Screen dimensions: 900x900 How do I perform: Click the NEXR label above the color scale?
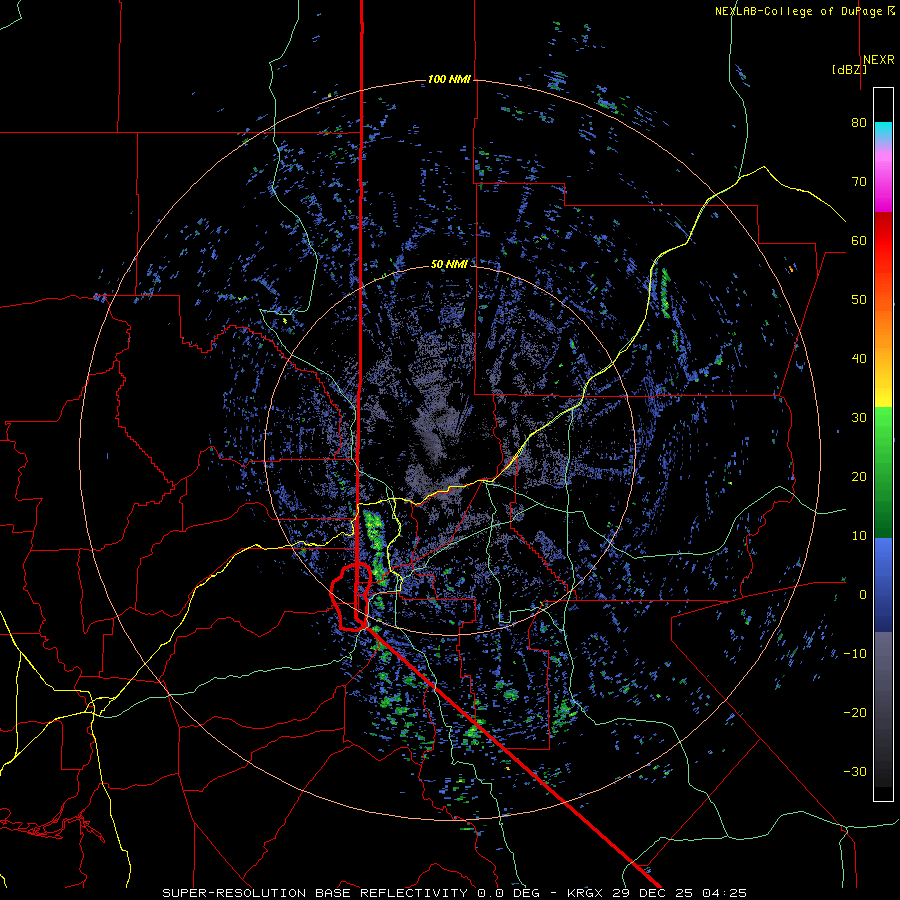878,60
